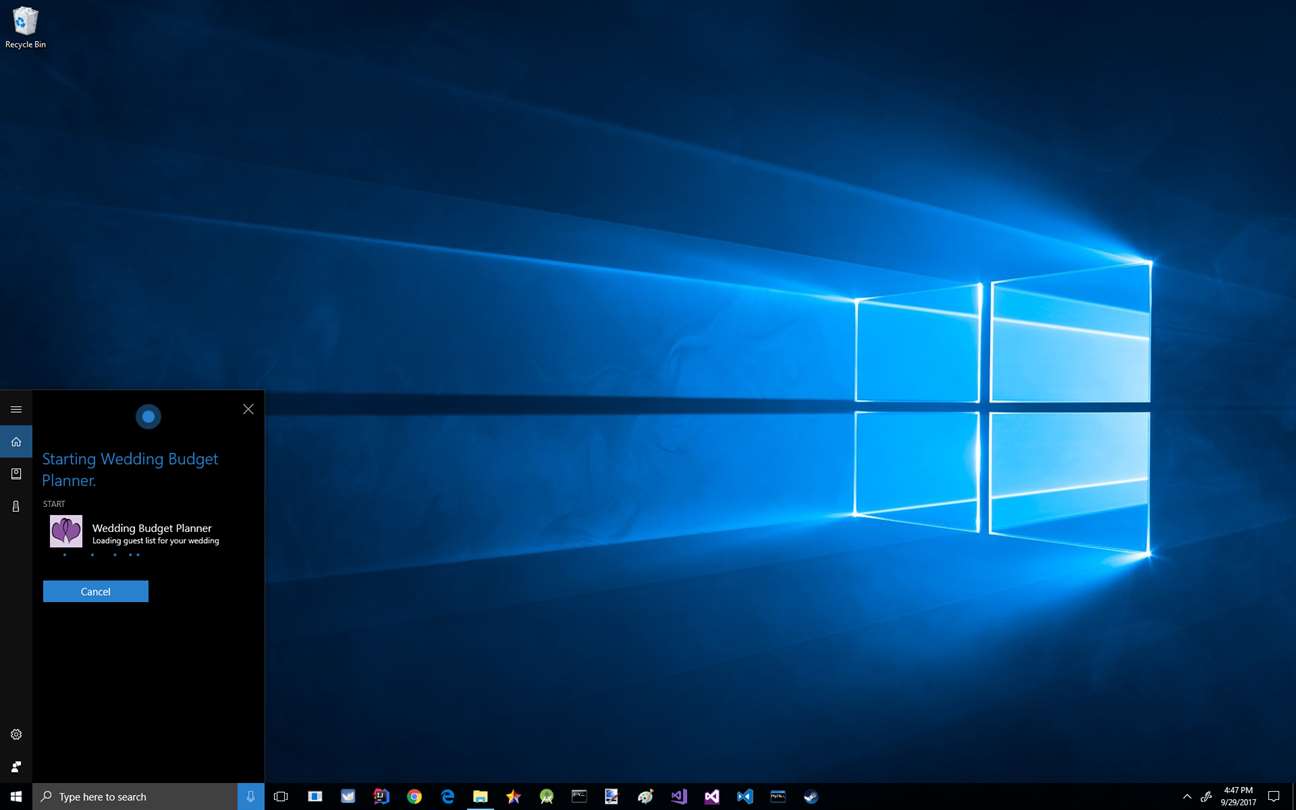
Task: Go to Cortana Home in the sidebar
Action: (16, 441)
